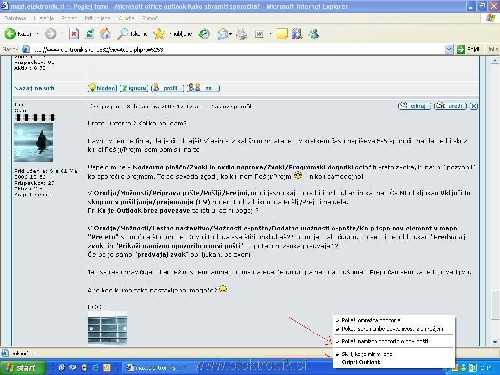Click the 'Nazaj na vrh' link
This screenshot has height=375, width=500.
click(x=34, y=88)
